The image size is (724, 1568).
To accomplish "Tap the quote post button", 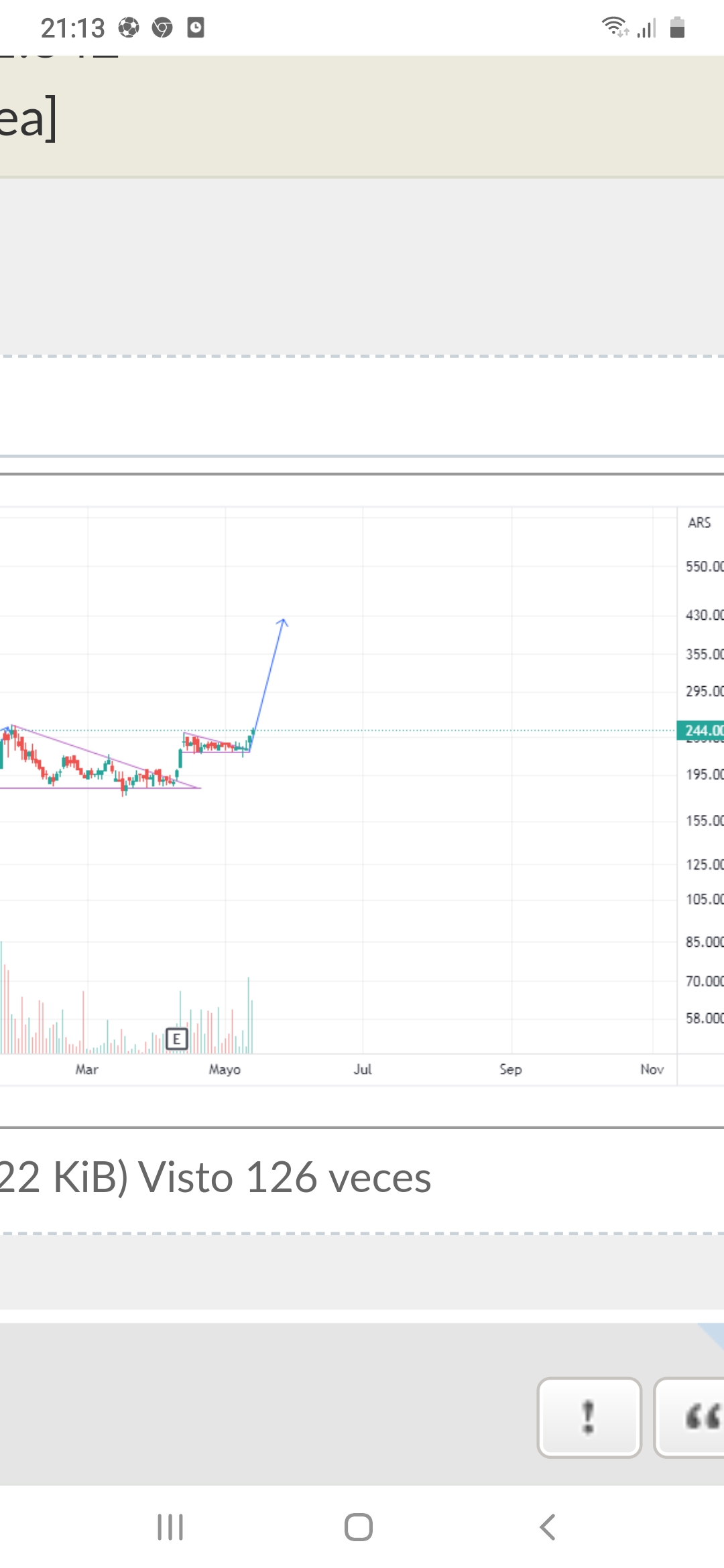I will pos(690,1417).
